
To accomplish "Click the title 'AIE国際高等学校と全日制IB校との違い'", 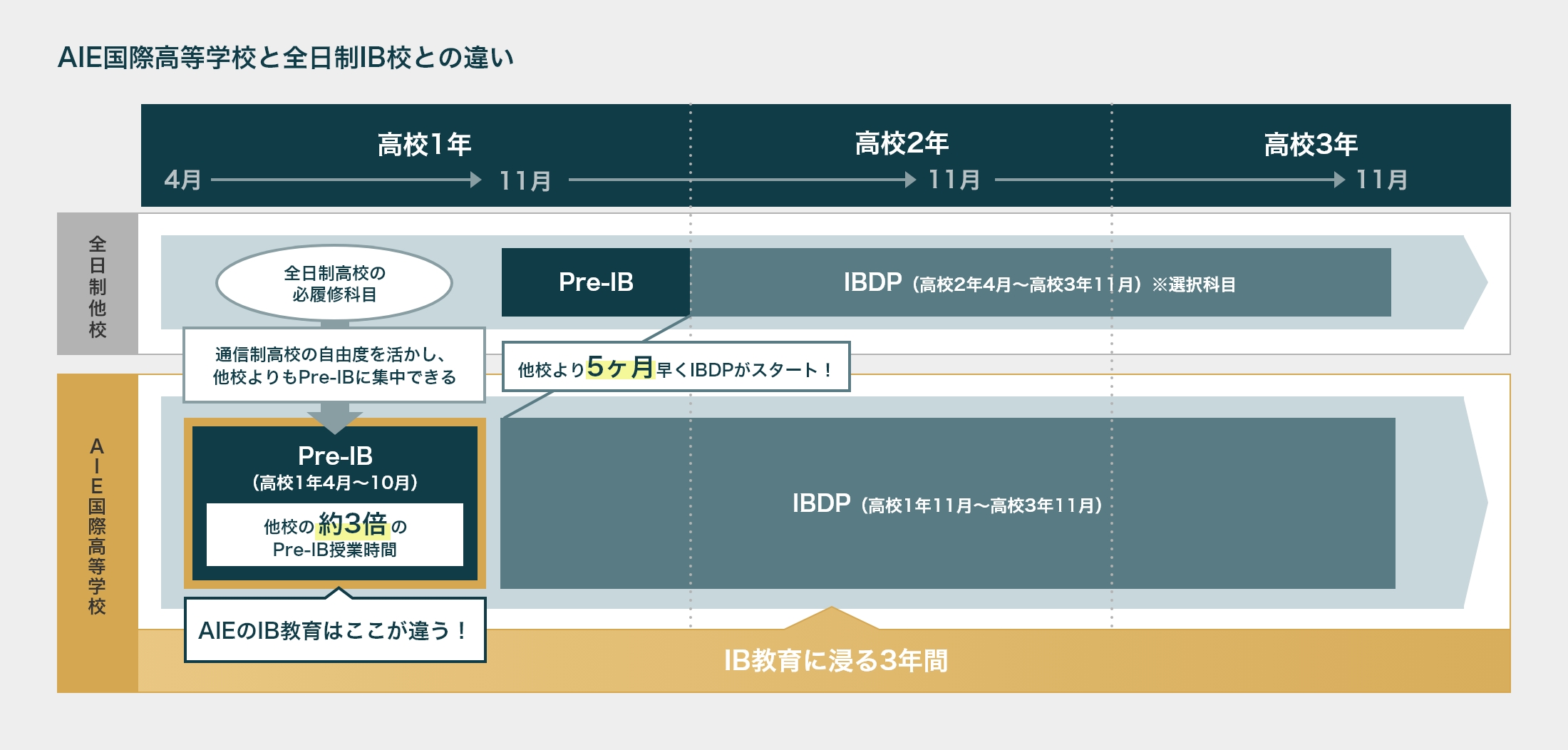I will point(285,58).
